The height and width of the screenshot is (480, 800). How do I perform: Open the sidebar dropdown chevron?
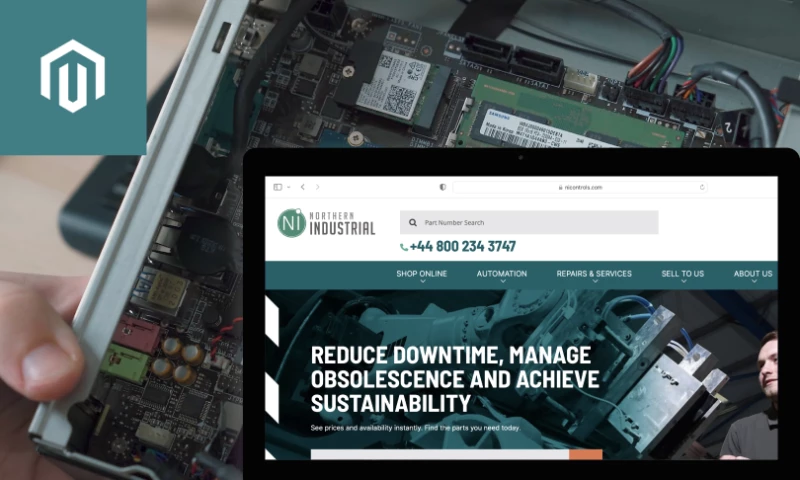click(288, 187)
